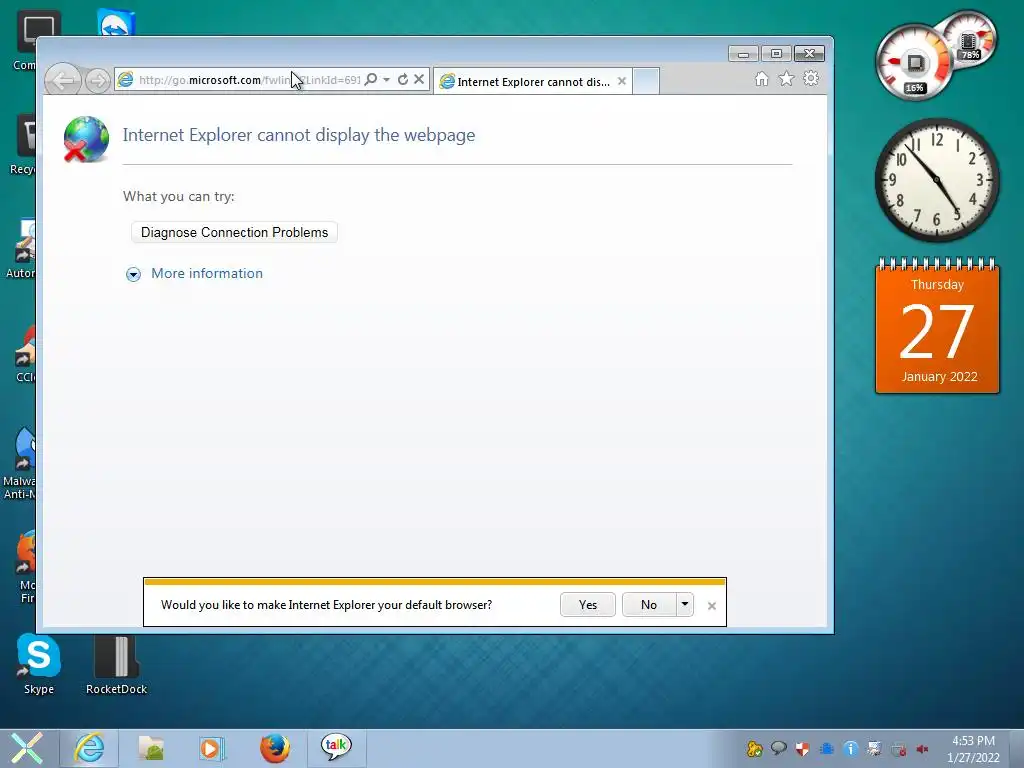1024x768 pixels.
Task: Close the 'Internet Explorer cannot dis...' tab
Action: [622, 82]
